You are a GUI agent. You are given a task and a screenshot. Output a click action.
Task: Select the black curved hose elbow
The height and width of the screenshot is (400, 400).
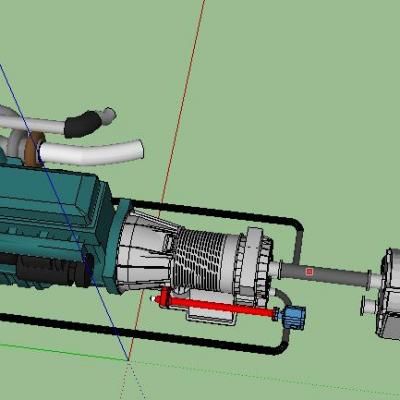pyautogui.click(x=83, y=124)
